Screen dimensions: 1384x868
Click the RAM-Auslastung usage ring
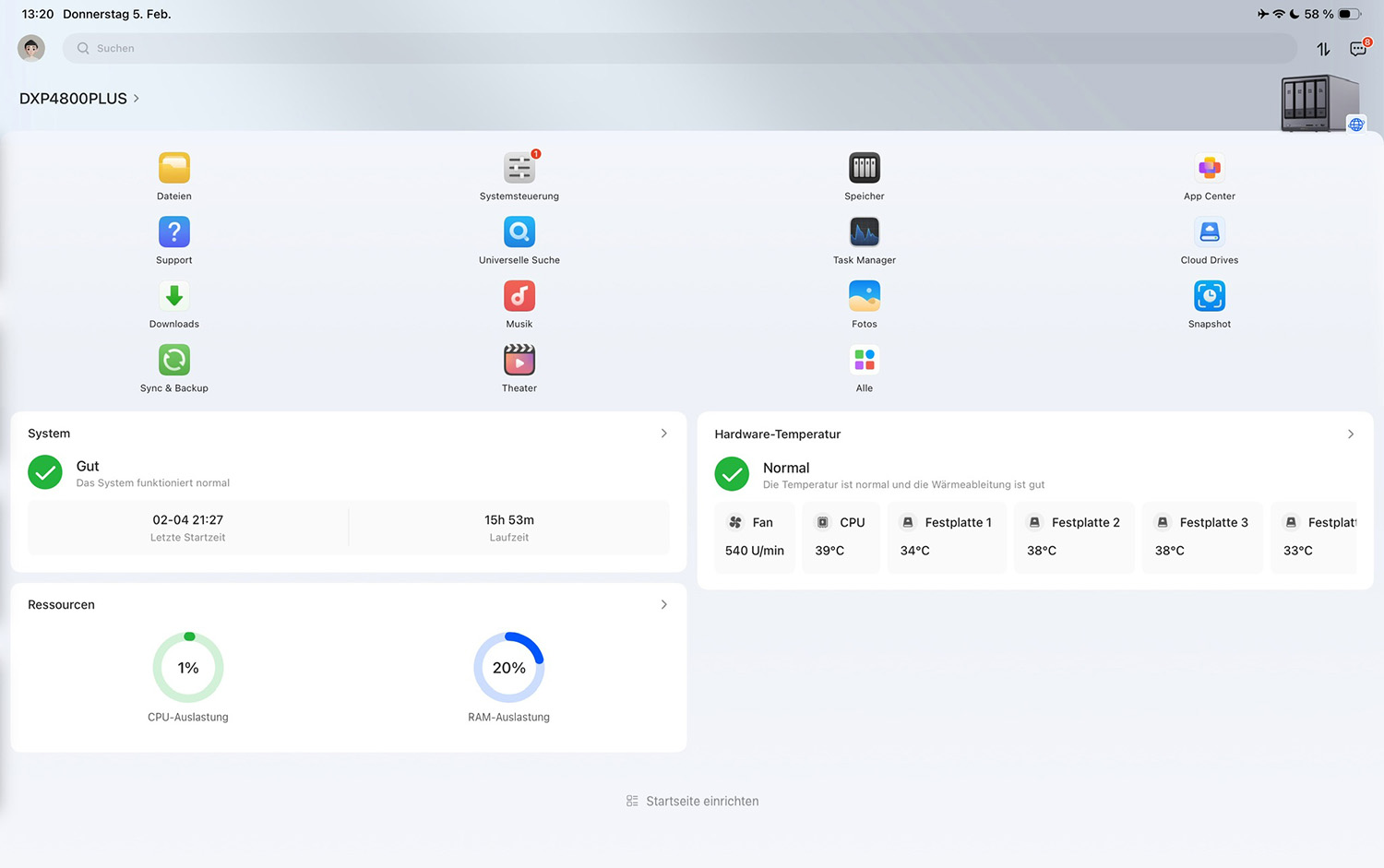pos(508,668)
